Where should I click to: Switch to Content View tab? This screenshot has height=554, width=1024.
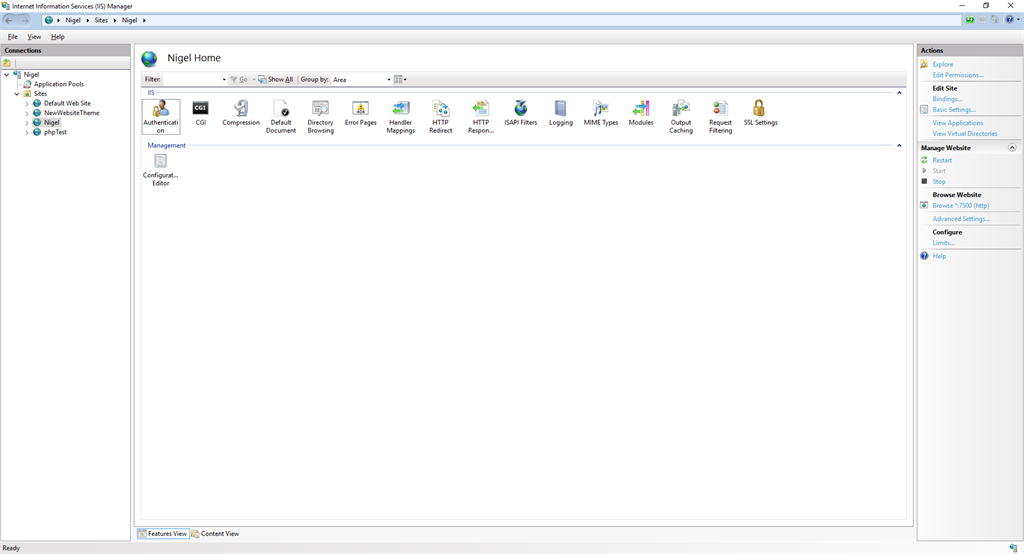(x=215, y=534)
